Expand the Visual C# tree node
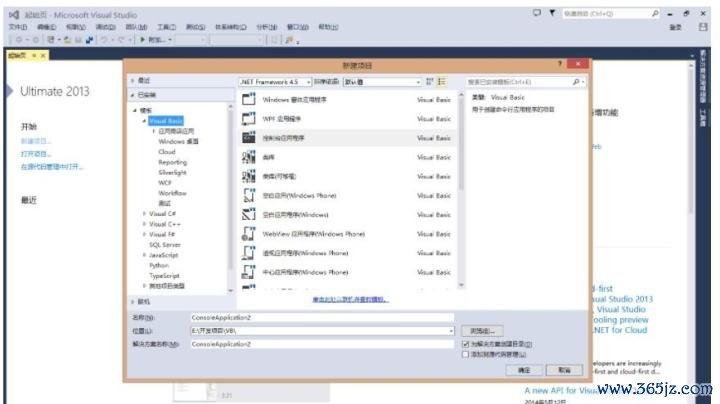The image size is (720, 404). click(x=144, y=213)
